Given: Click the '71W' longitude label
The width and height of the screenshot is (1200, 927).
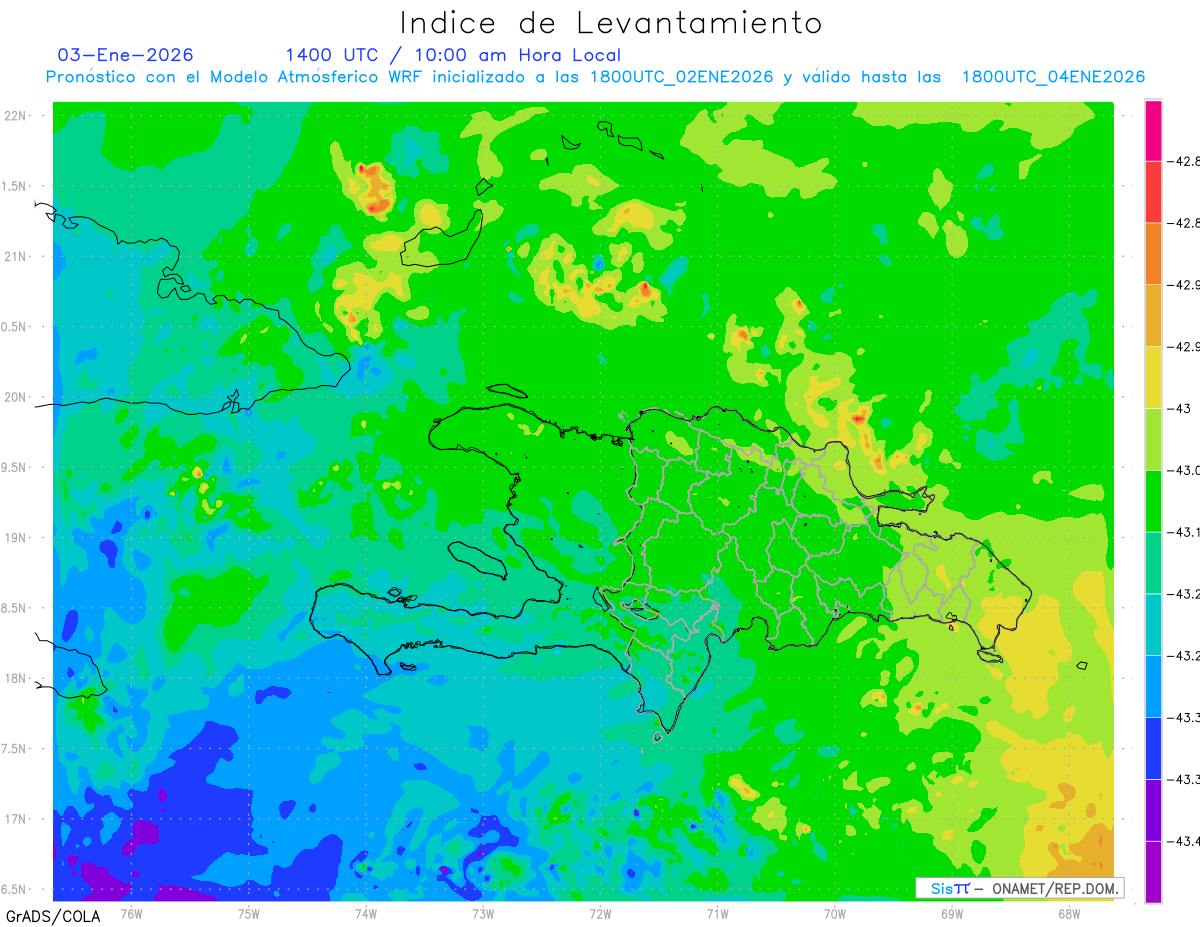Looking at the screenshot, I should pyautogui.click(x=717, y=913).
